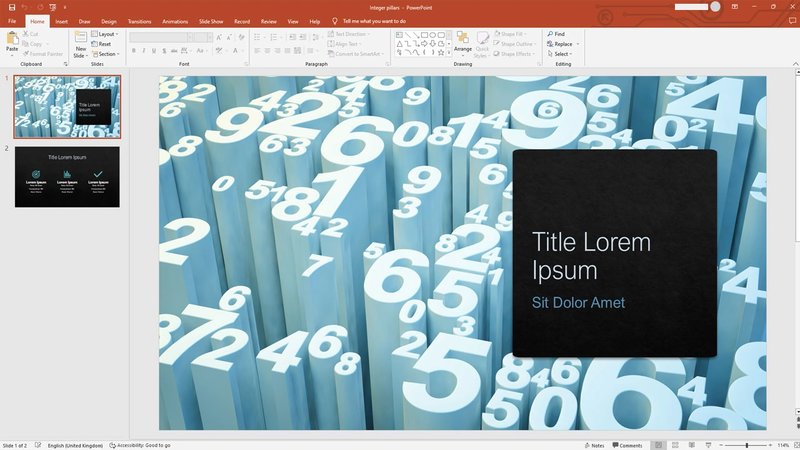Toggle underline formatting

(x=154, y=51)
